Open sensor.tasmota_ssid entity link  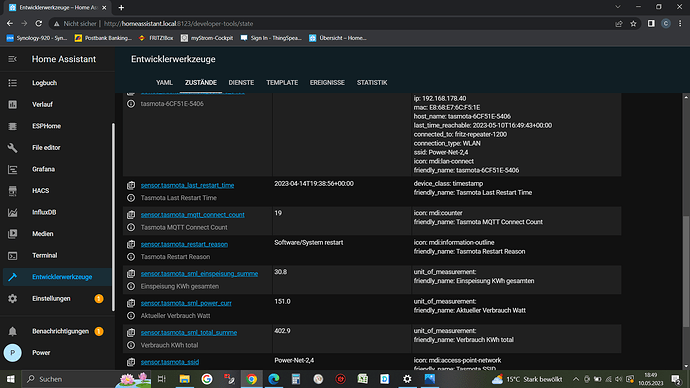coord(170,362)
